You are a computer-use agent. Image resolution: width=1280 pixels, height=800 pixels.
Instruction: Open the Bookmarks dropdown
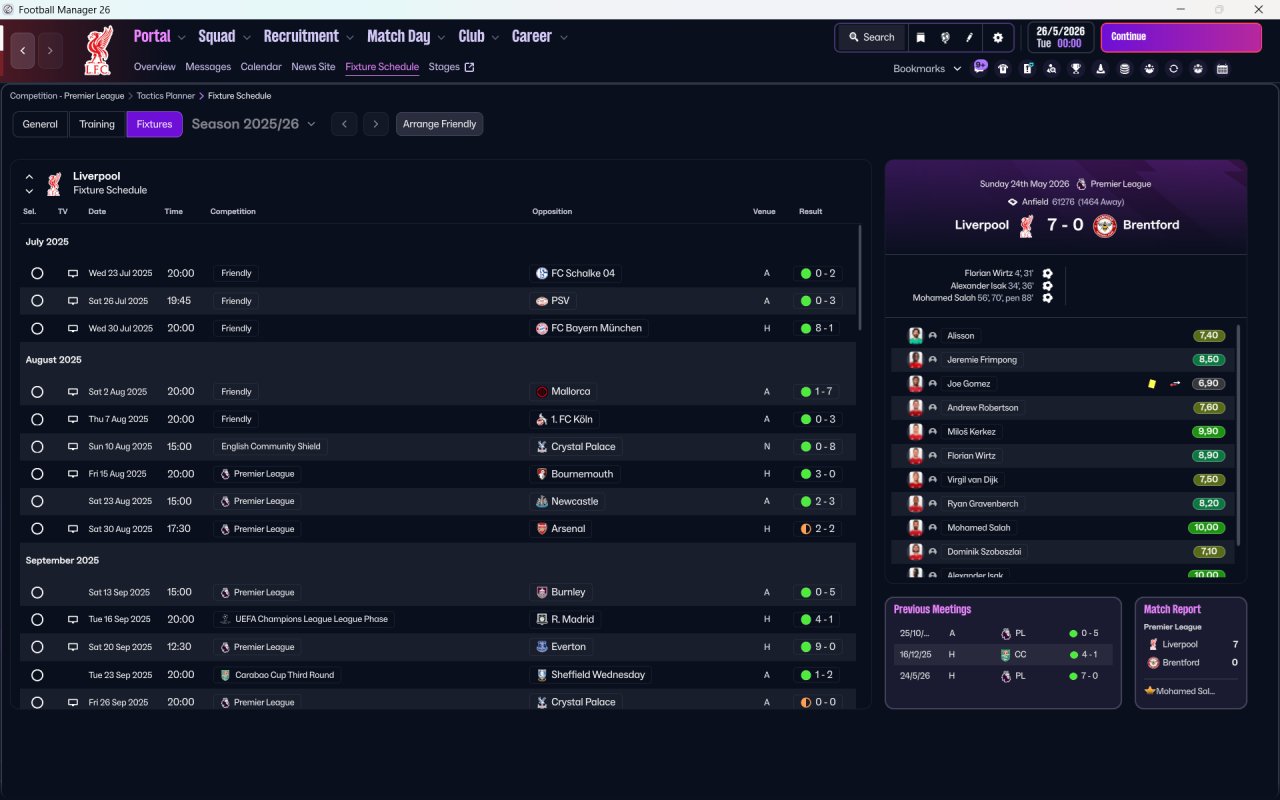(x=927, y=69)
